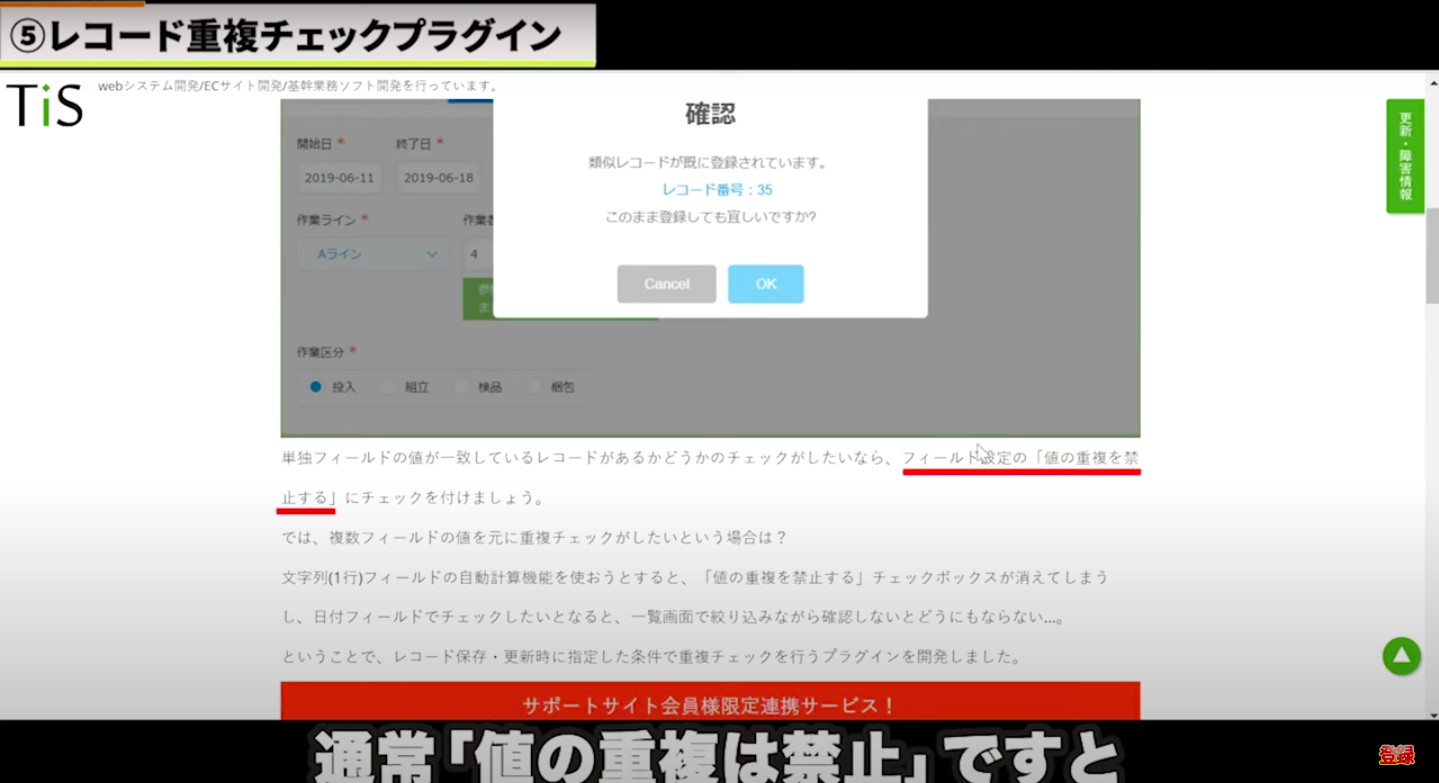The height and width of the screenshot is (783, 1439).
Task: Click the ⑤レコード重複チェックプラグイン title banner
Action: [x=298, y=35]
